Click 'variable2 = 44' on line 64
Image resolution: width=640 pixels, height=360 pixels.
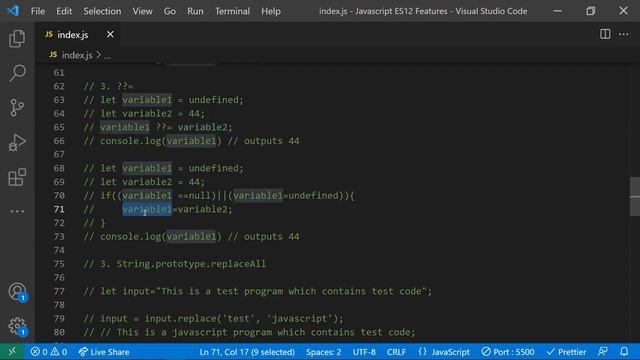(161, 113)
